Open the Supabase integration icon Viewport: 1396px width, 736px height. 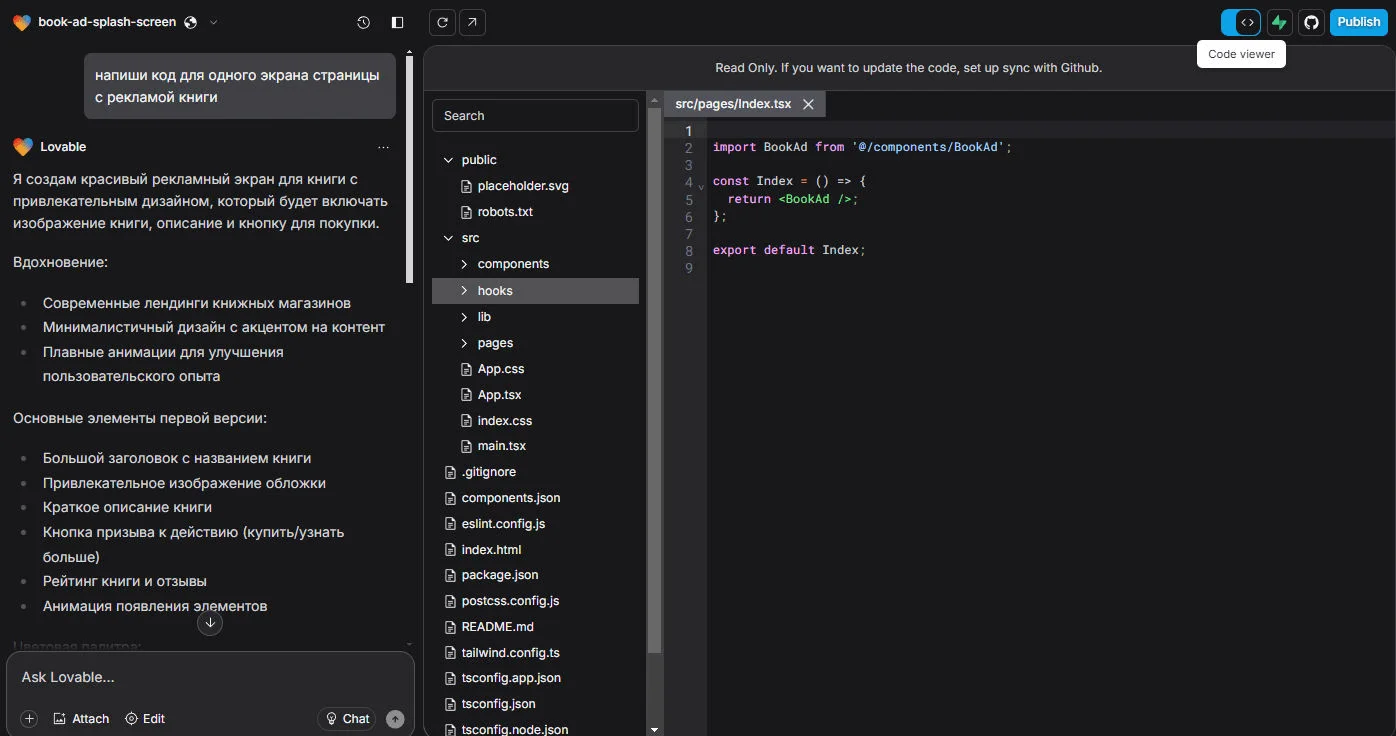[x=1280, y=22]
